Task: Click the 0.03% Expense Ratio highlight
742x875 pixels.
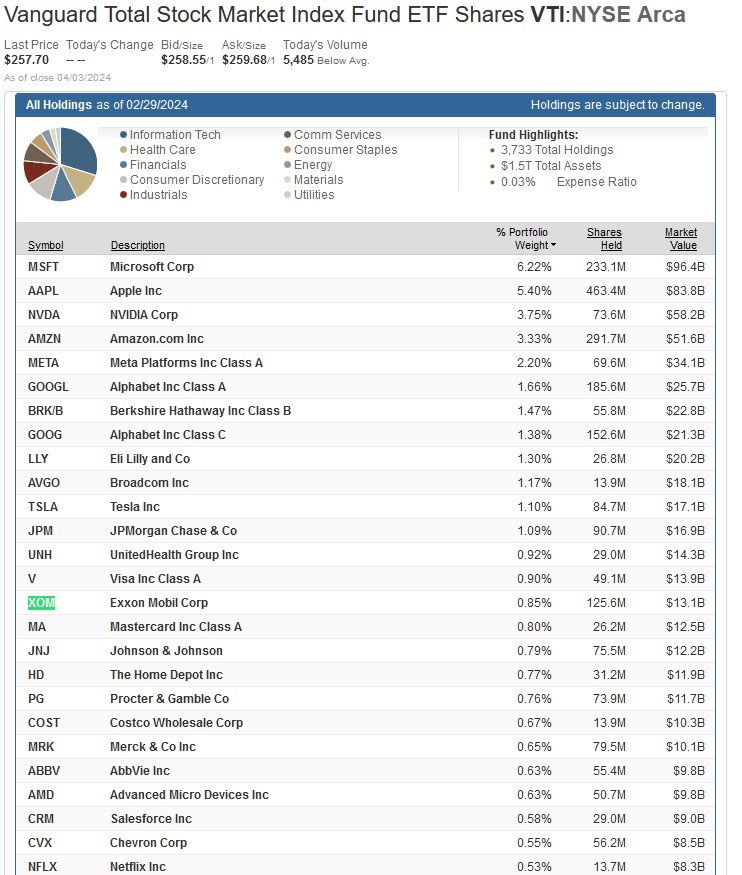Action: pos(568,182)
